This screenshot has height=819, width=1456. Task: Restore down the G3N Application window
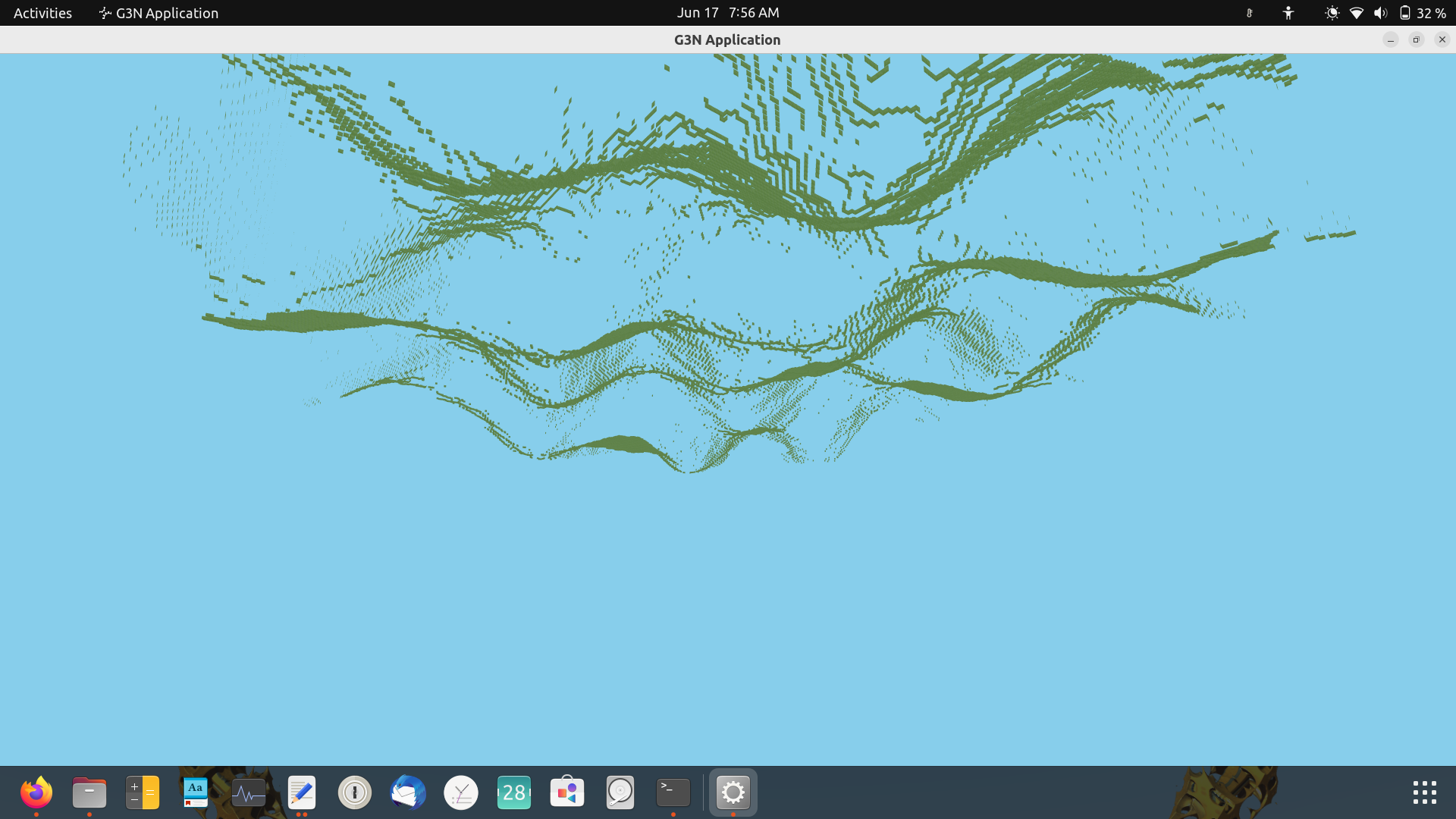click(1416, 39)
